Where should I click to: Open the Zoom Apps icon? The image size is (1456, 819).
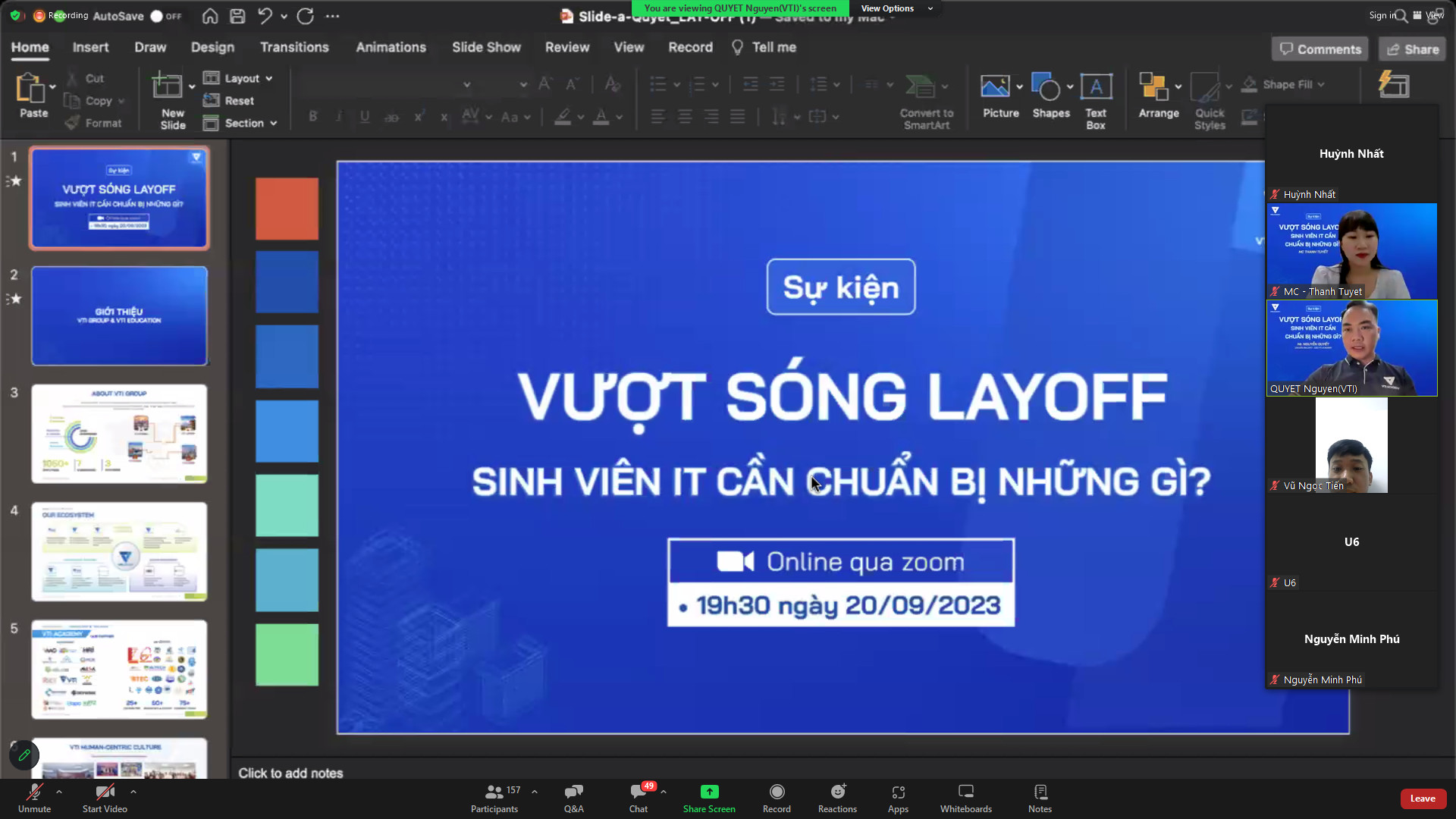(898, 792)
